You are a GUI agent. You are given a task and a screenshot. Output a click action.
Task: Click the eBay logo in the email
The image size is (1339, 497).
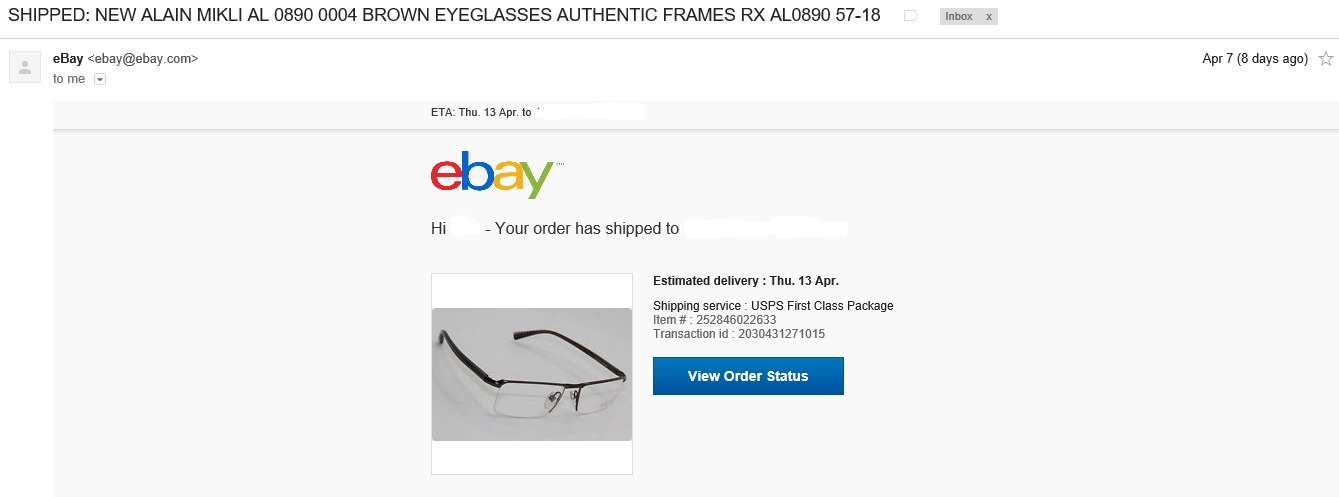(491, 178)
